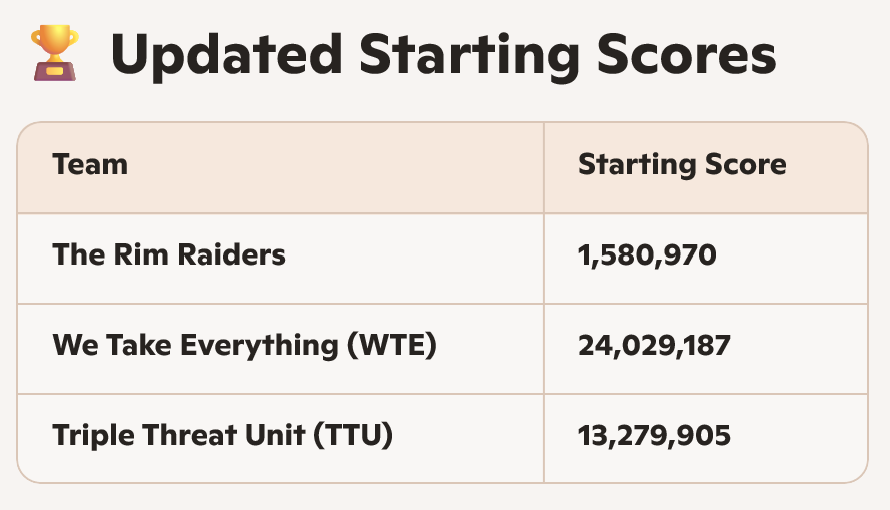Click the score 13,279,905
This screenshot has height=510, width=890.
click(x=654, y=436)
